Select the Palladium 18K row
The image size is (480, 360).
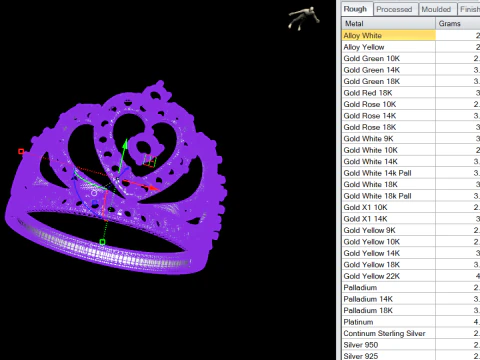(411, 310)
